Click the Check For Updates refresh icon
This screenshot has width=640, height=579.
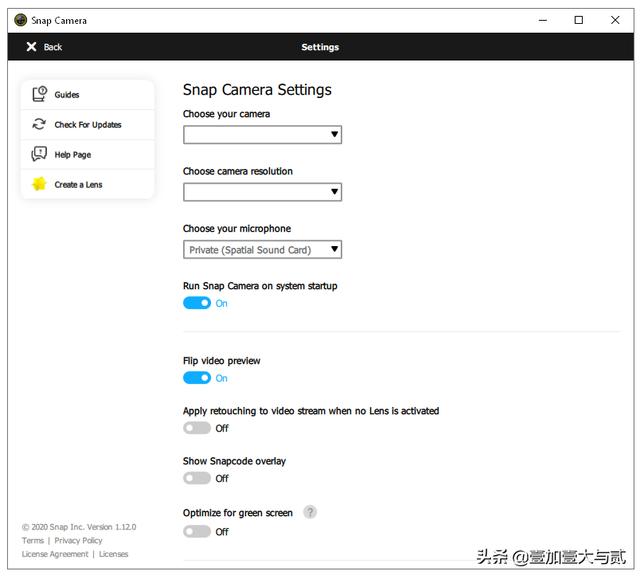pyautogui.click(x=39, y=124)
